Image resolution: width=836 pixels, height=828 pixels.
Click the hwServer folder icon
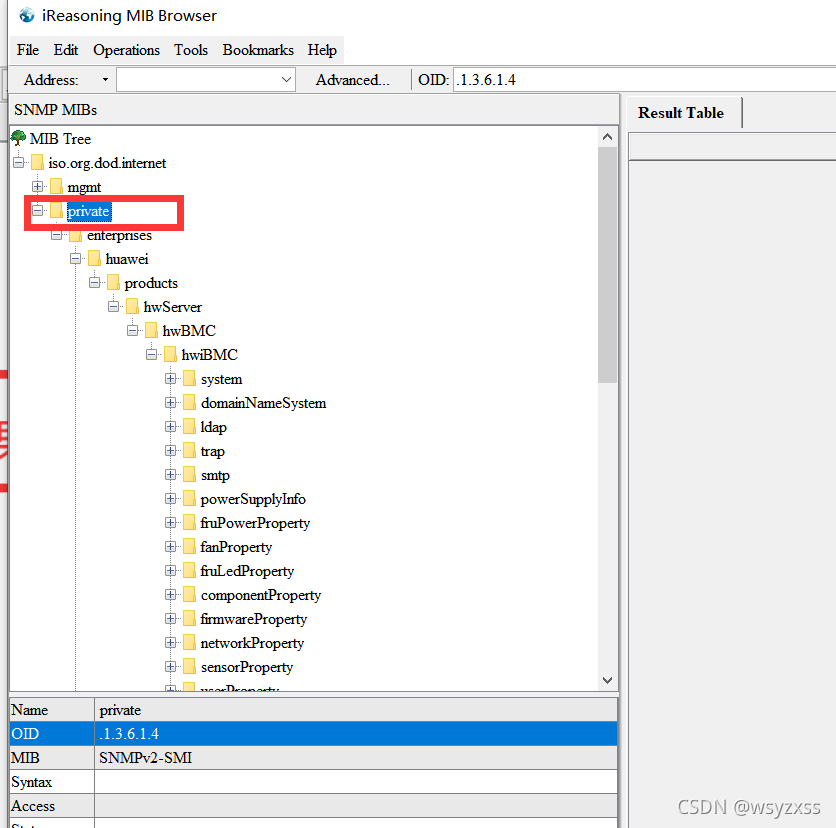tap(132, 307)
